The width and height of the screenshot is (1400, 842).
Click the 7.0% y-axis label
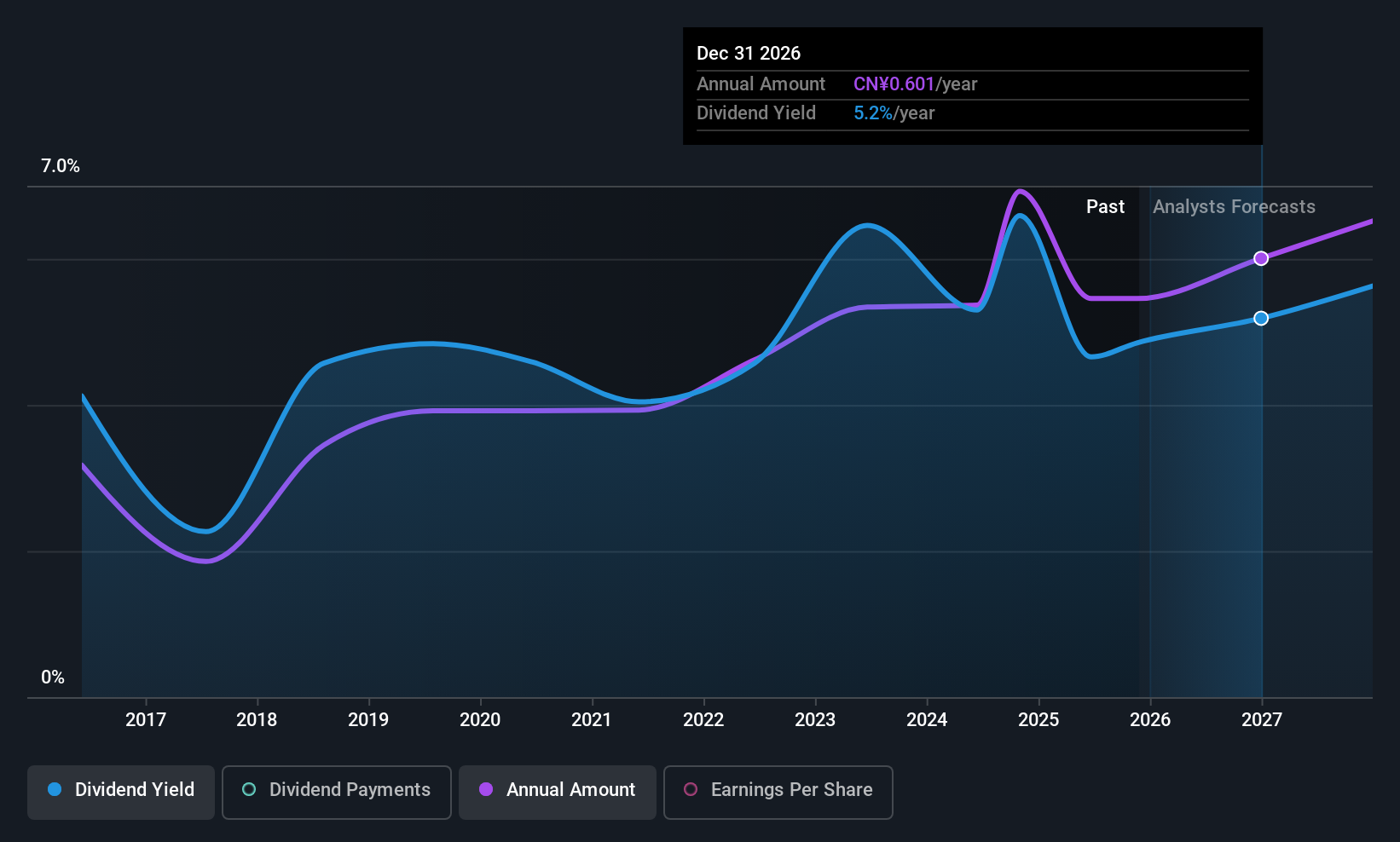pyautogui.click(x=61, y=166)
